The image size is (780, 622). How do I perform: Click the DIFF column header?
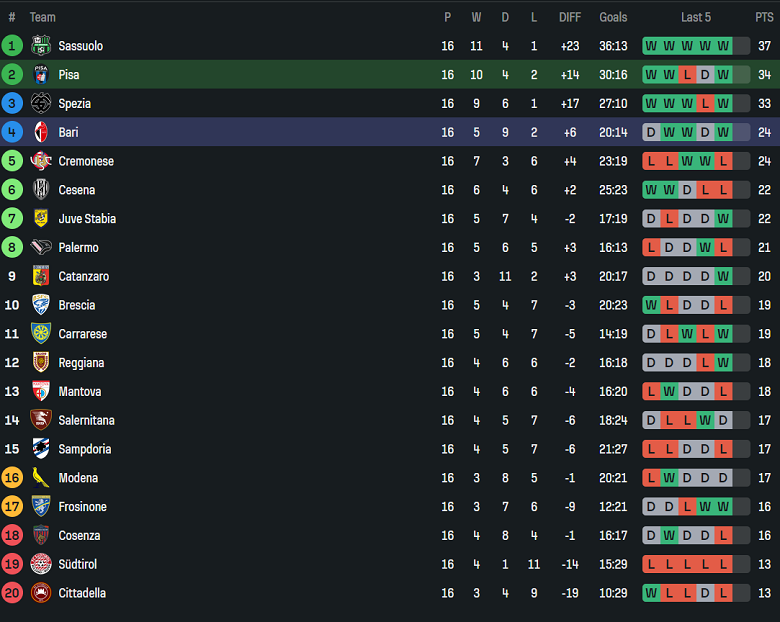[570, 17]
